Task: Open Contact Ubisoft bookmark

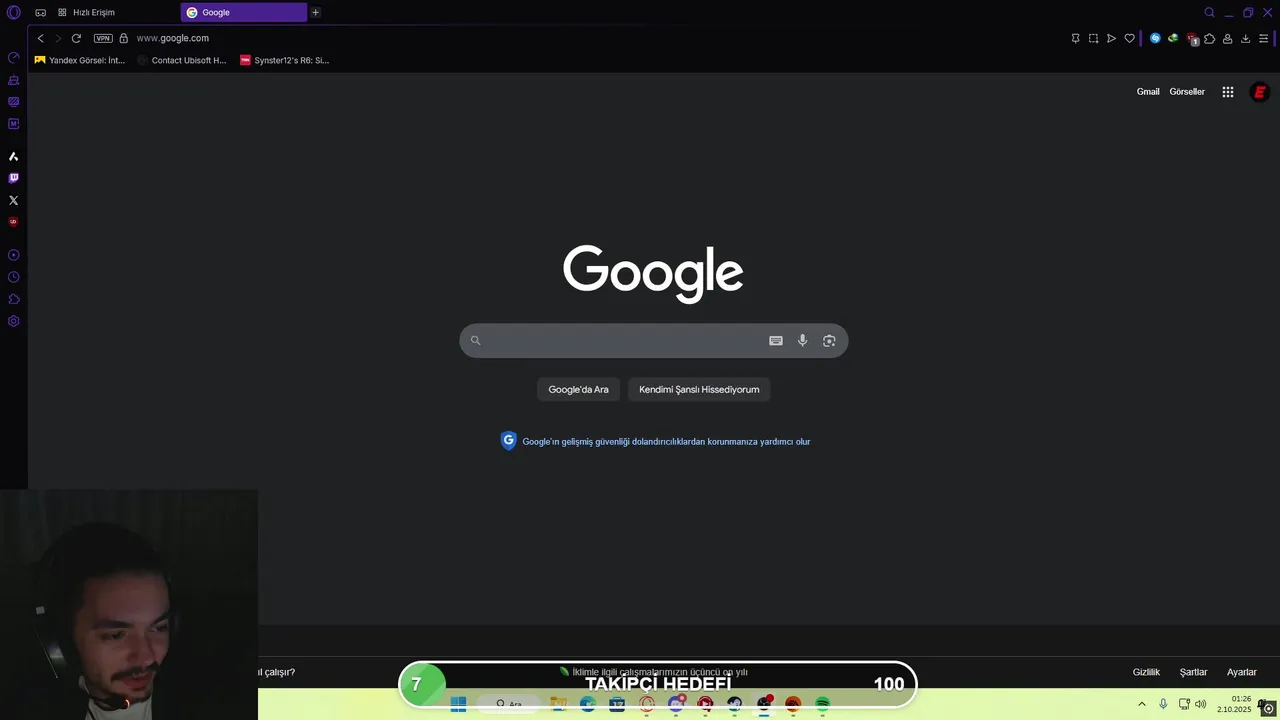Action: coord(182,60)
